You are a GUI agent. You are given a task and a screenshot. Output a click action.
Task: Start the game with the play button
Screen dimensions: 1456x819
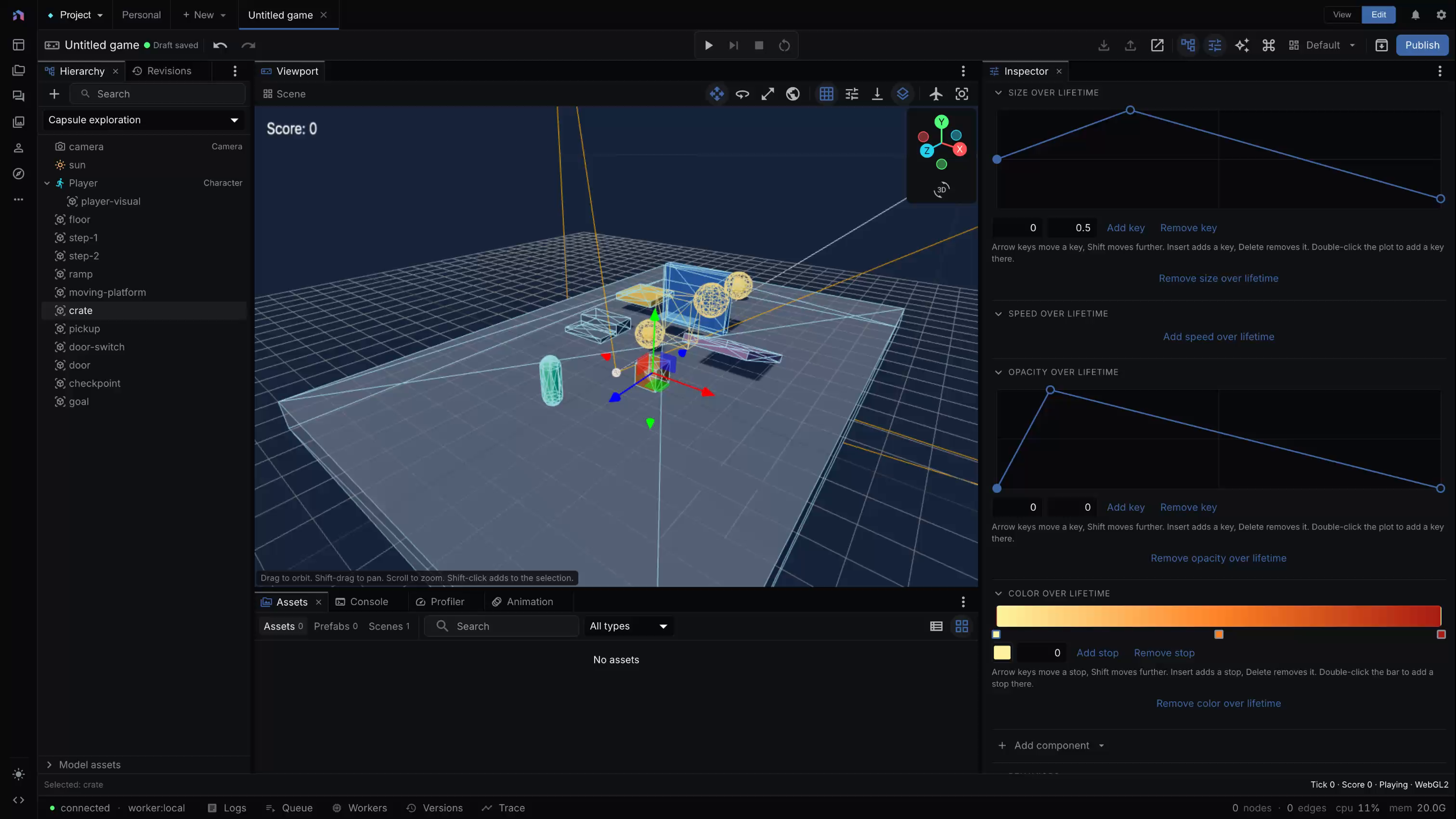[x=708, y=45]
